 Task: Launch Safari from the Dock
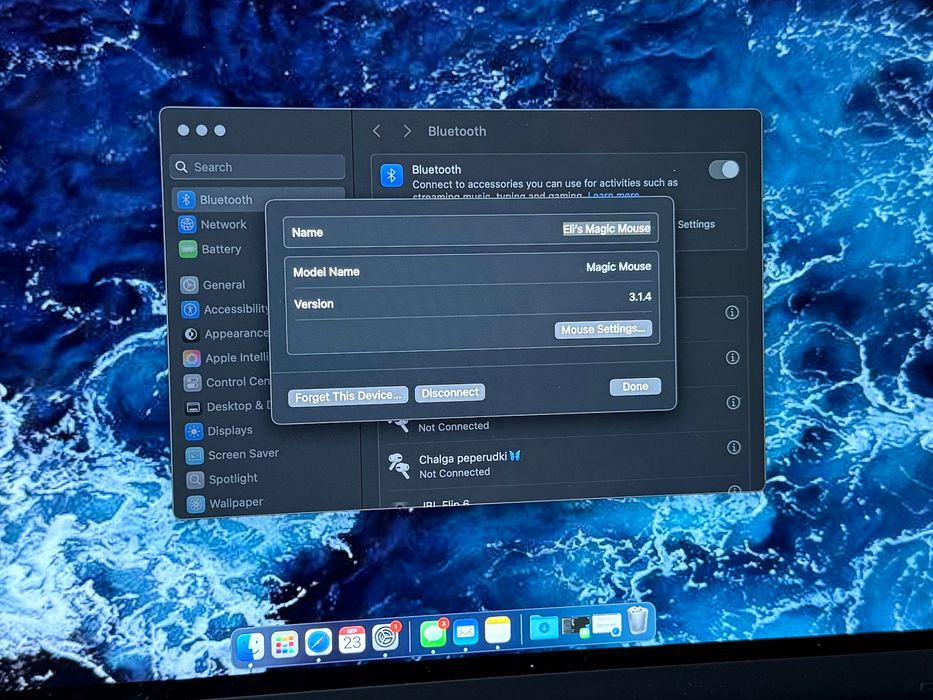click(x=318, y=642)
